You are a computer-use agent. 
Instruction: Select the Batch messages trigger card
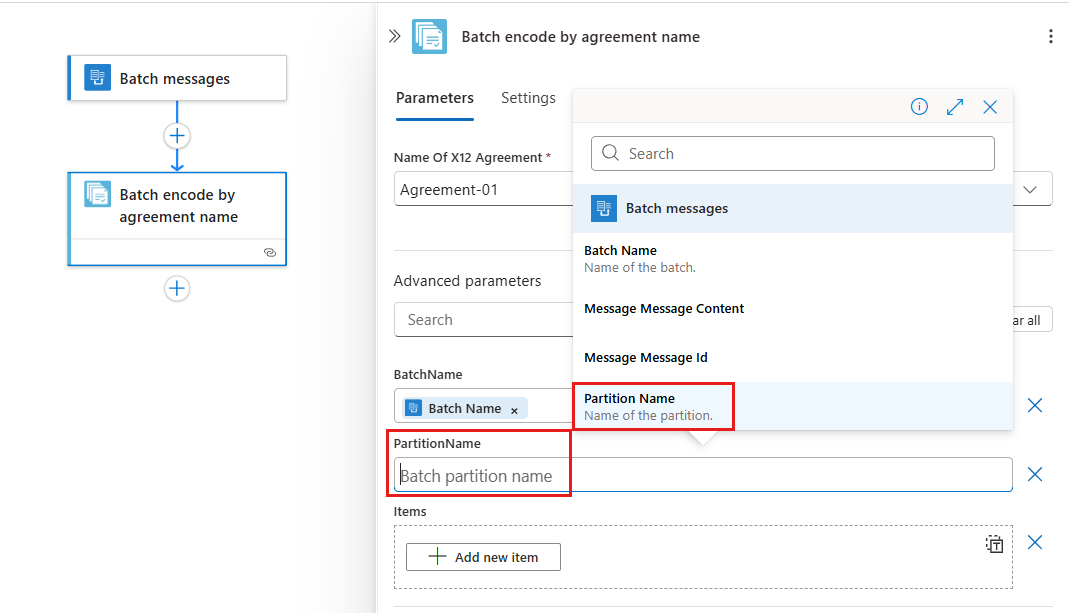(177, 79)
